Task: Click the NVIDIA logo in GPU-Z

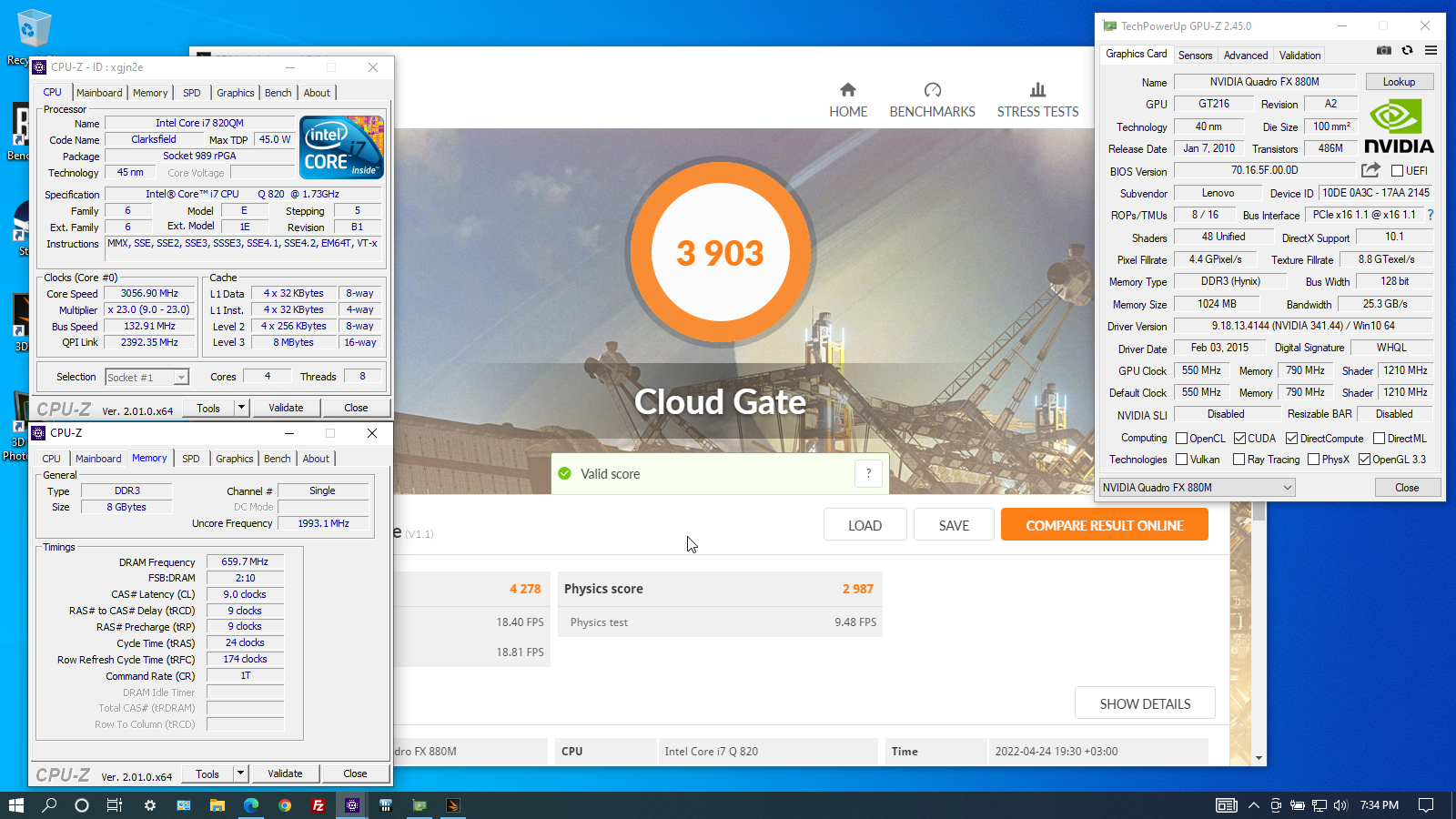Action: coord(1399,126)
